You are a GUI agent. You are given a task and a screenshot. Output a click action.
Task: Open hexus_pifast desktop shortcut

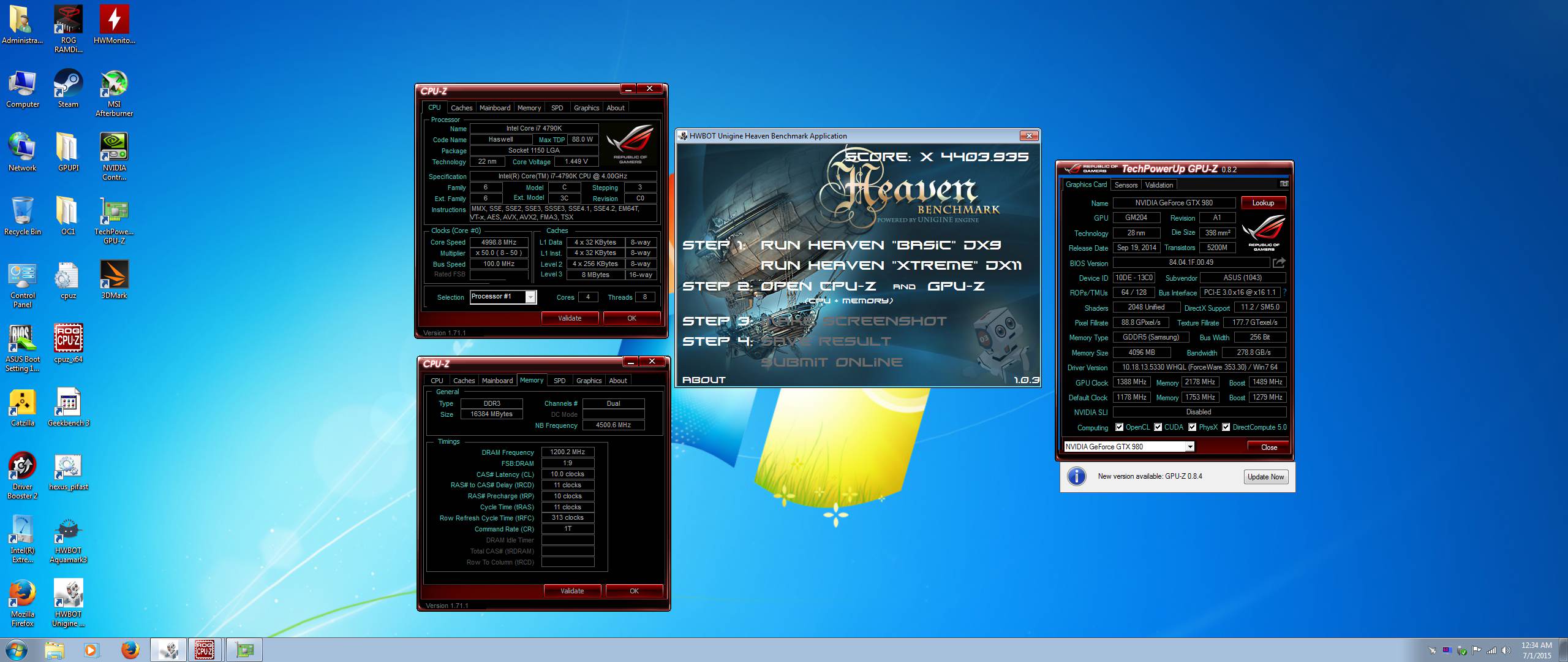tap(68, 471)
